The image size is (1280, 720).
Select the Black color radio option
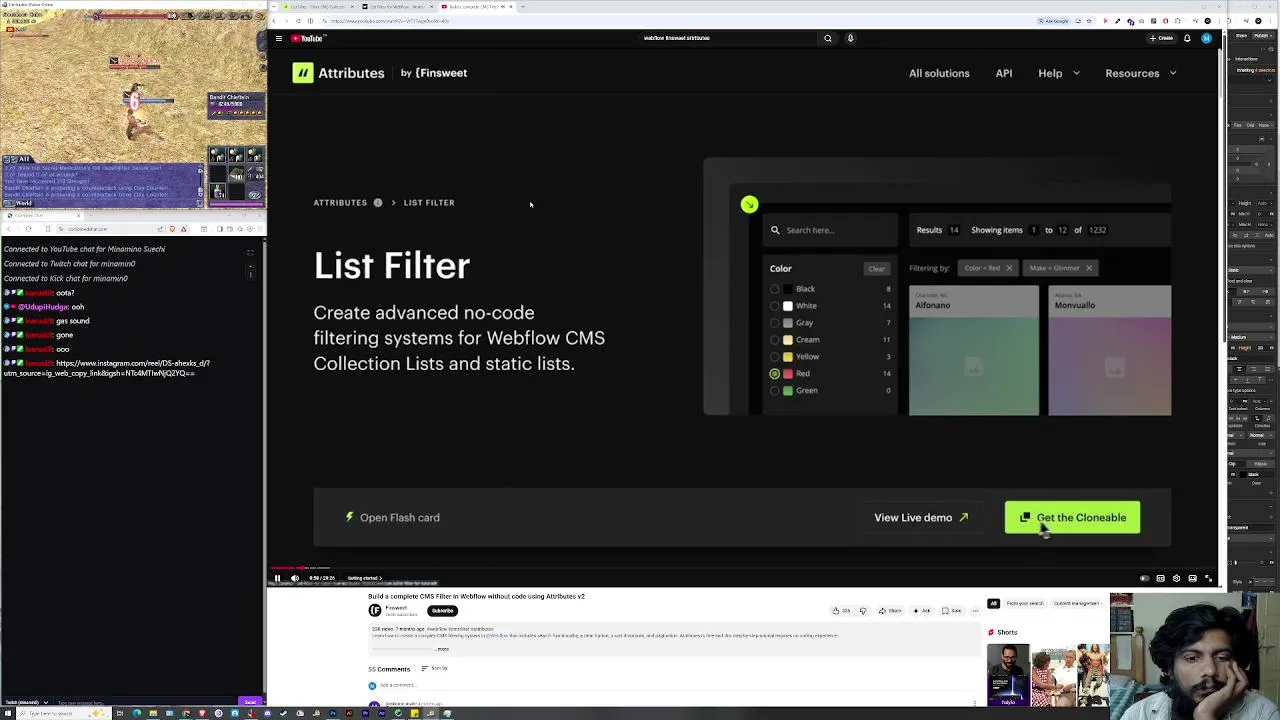(775, 289)
